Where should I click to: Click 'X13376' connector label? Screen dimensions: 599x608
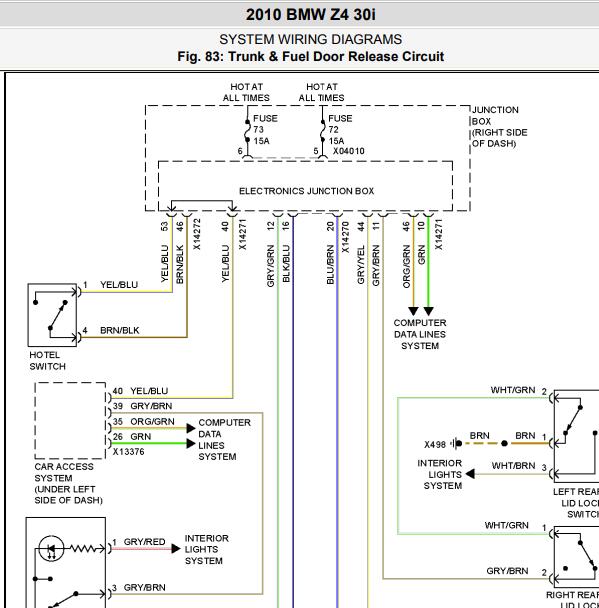(x=128, y=452)
